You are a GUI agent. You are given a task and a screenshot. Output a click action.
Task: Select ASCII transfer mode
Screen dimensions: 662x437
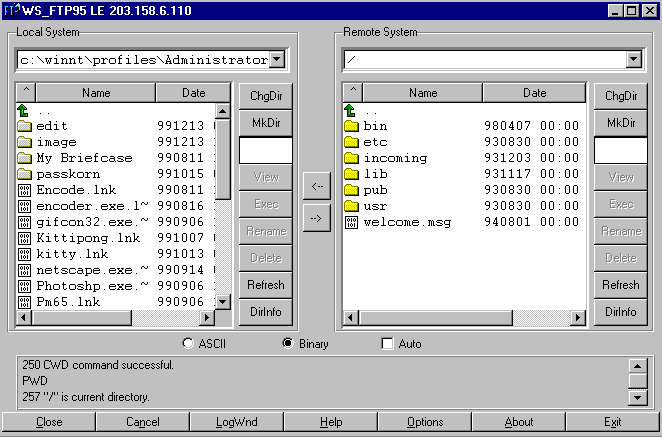(x=188, y=343)
